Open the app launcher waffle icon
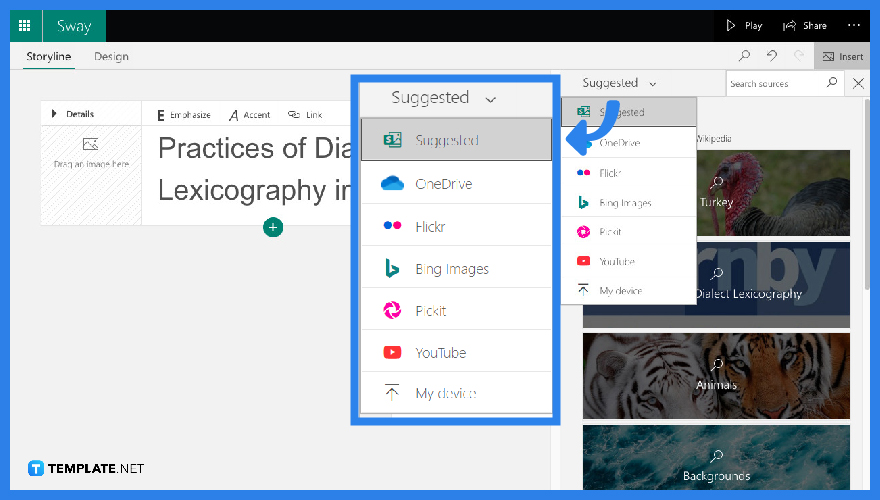This screenshot has width=880, height=500. pyautogui.click(x=25, y=26)
